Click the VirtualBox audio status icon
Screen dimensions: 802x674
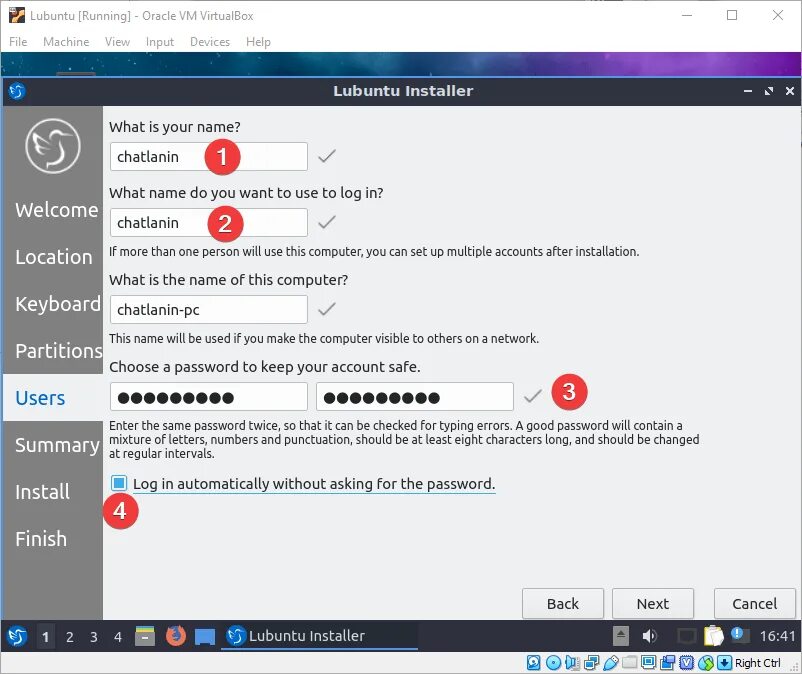572,663
